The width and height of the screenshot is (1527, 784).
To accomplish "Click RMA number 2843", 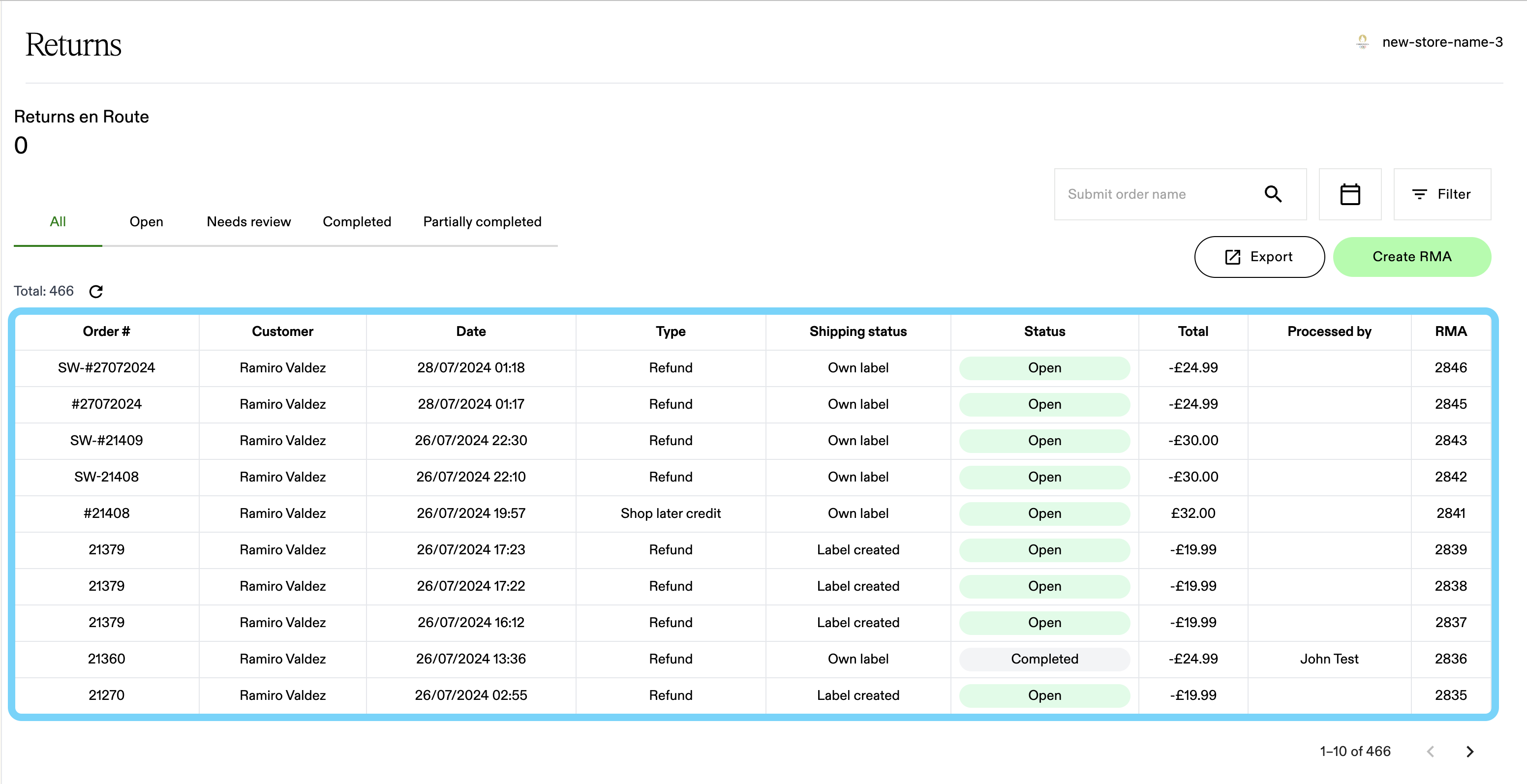I will pyautogui.click(x=1451, y=440).
